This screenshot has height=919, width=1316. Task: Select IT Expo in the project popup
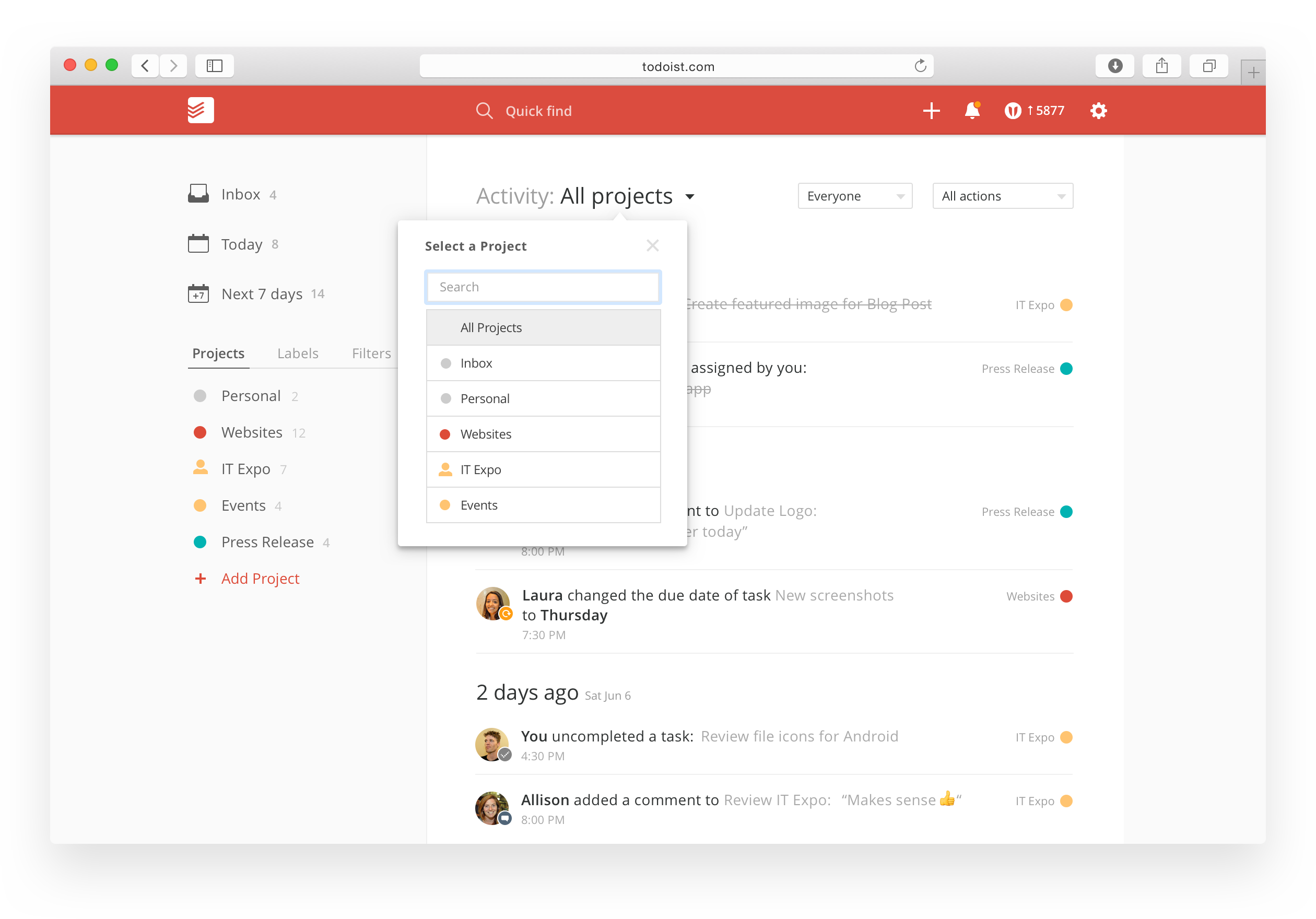pyautogui.click(x=543, y=470)
